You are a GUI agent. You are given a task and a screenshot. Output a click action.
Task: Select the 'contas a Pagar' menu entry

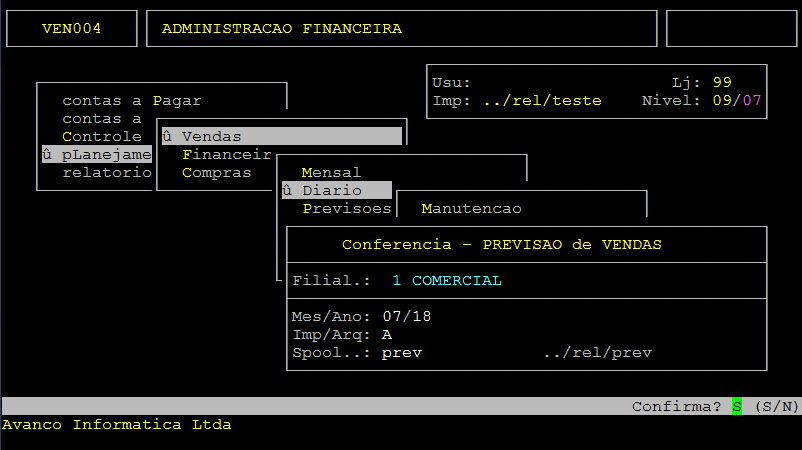coord(131,100)
